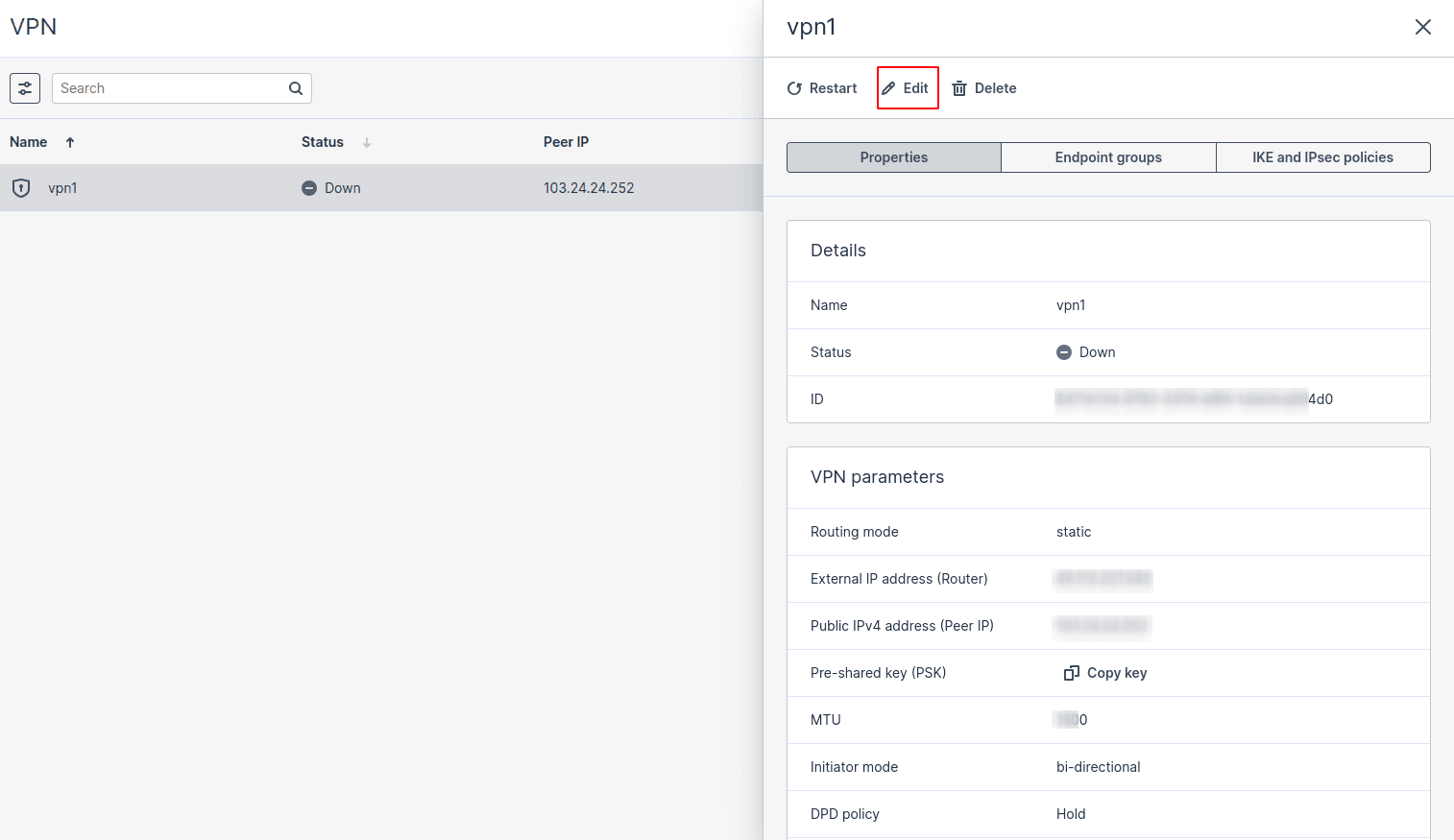Click the Down status icon in table
Screen dimensions: 1454x840
click(309, 188)
